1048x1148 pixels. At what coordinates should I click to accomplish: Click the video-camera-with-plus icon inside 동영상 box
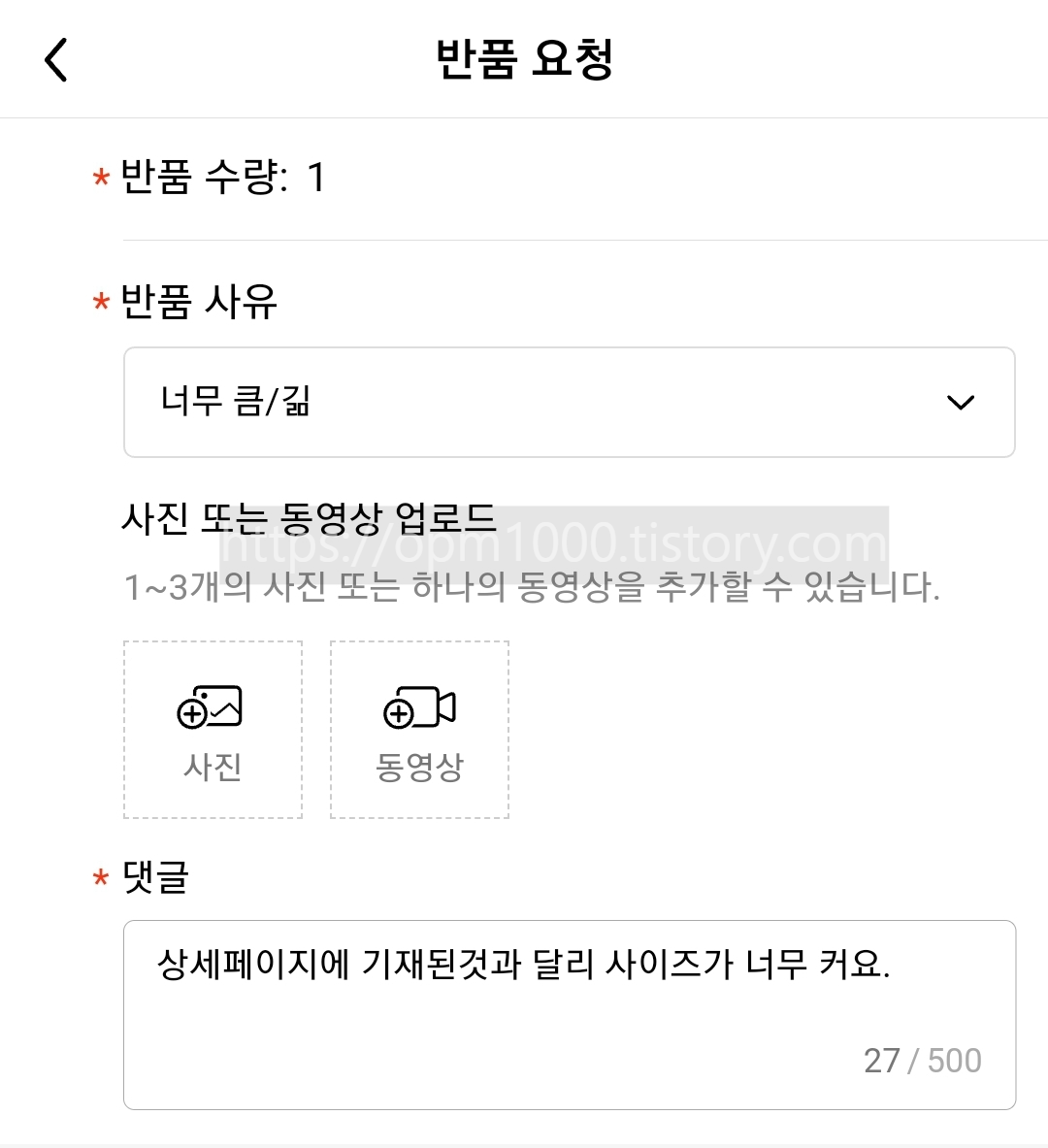[418, 708]
